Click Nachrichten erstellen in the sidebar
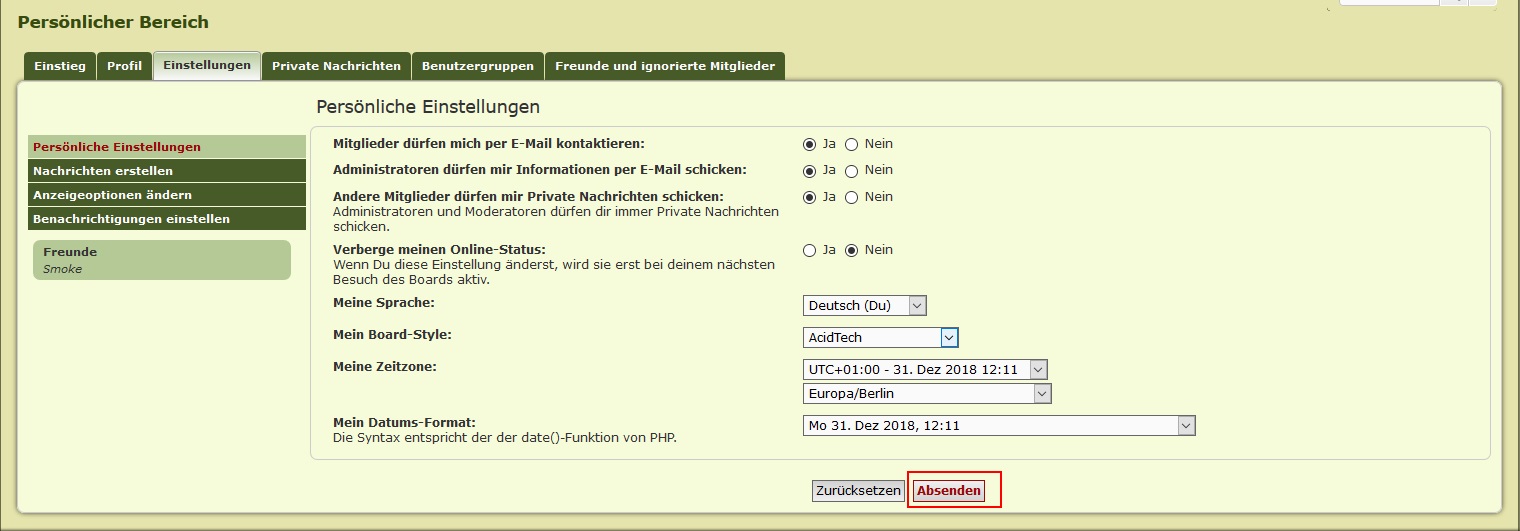 tap(103, 171)
